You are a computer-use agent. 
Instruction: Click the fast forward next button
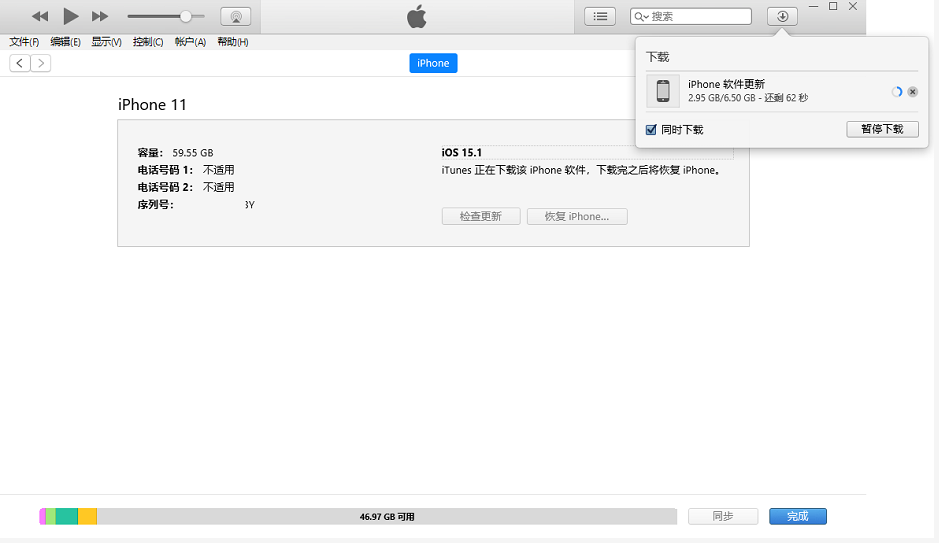click(100, 16)
